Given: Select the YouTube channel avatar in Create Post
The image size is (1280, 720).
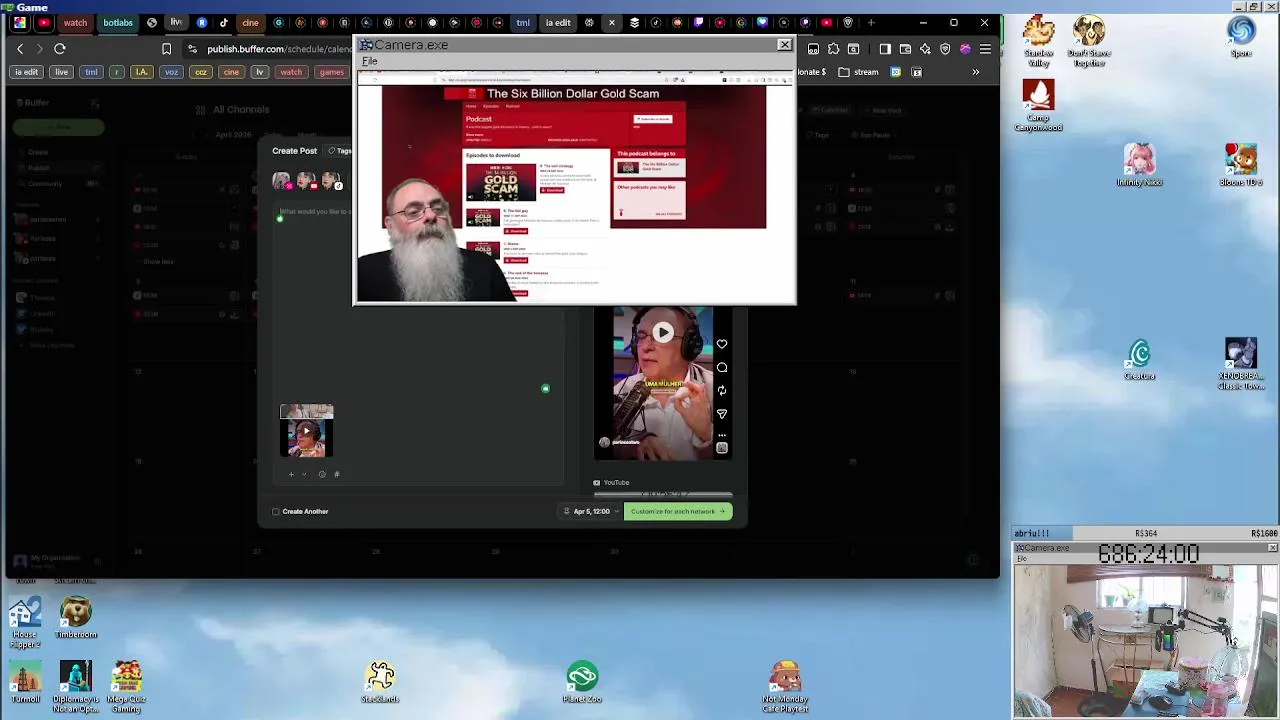Looking at the screenshot, I should pyautogui.click(x=306, y=181).
